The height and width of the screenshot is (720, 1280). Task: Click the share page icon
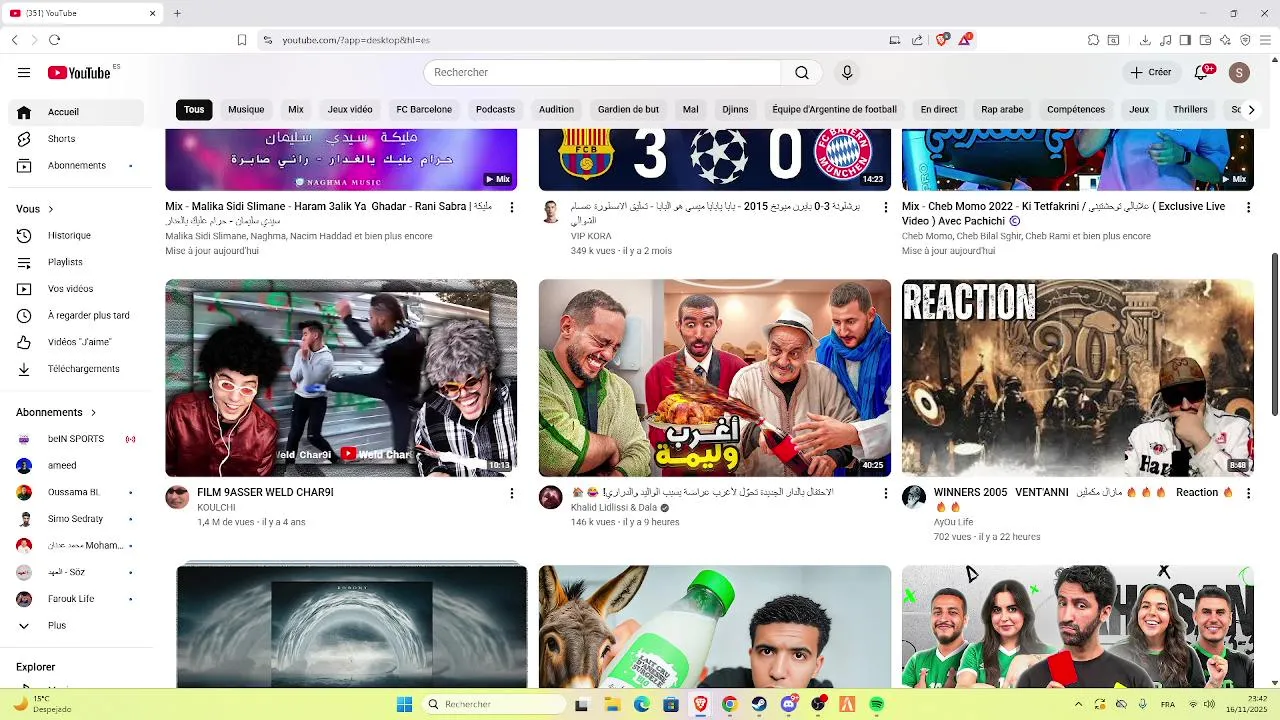click(917, 40)
